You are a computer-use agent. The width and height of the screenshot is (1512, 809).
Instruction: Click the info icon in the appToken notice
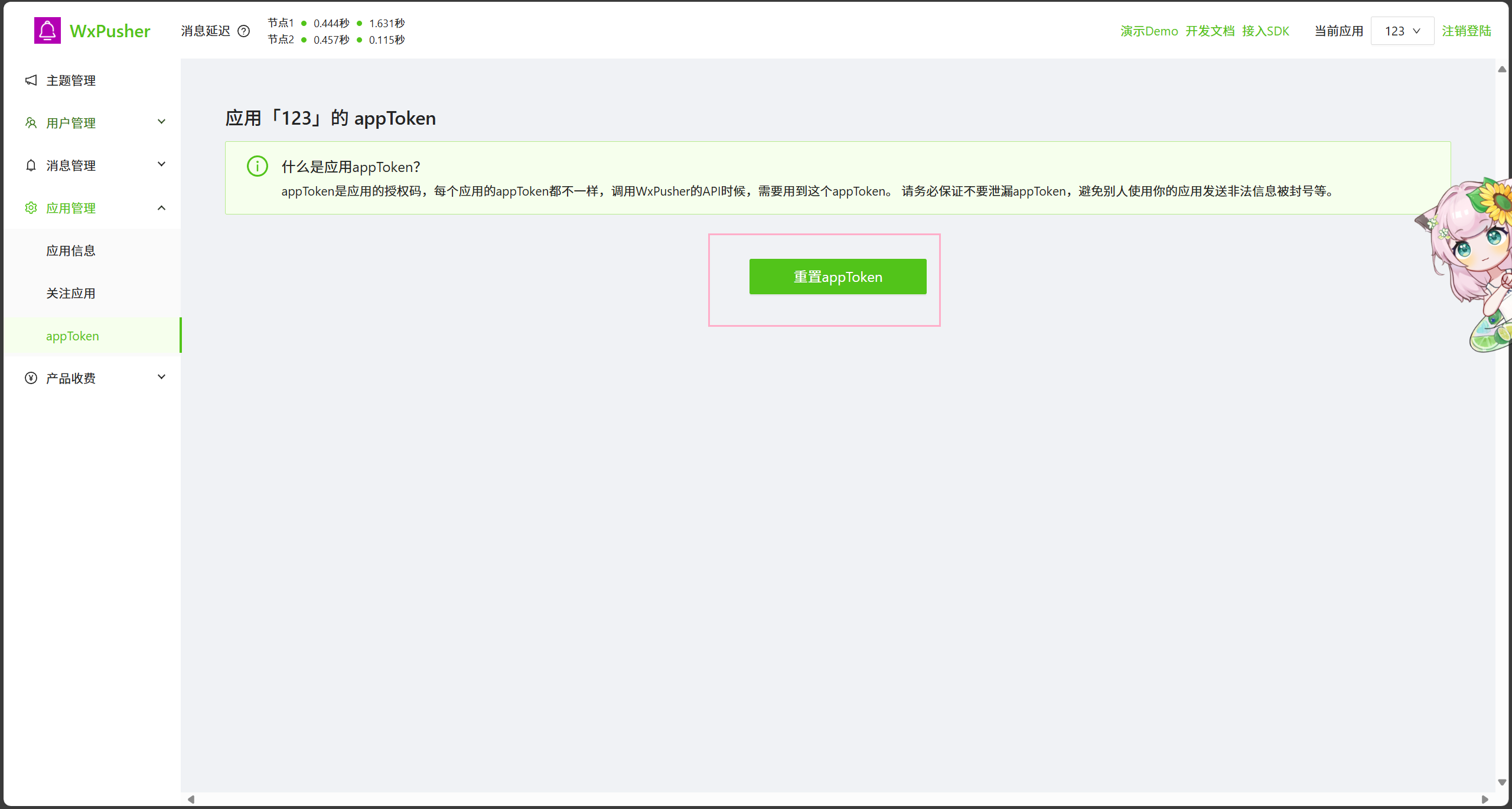[x=258, y=166]
